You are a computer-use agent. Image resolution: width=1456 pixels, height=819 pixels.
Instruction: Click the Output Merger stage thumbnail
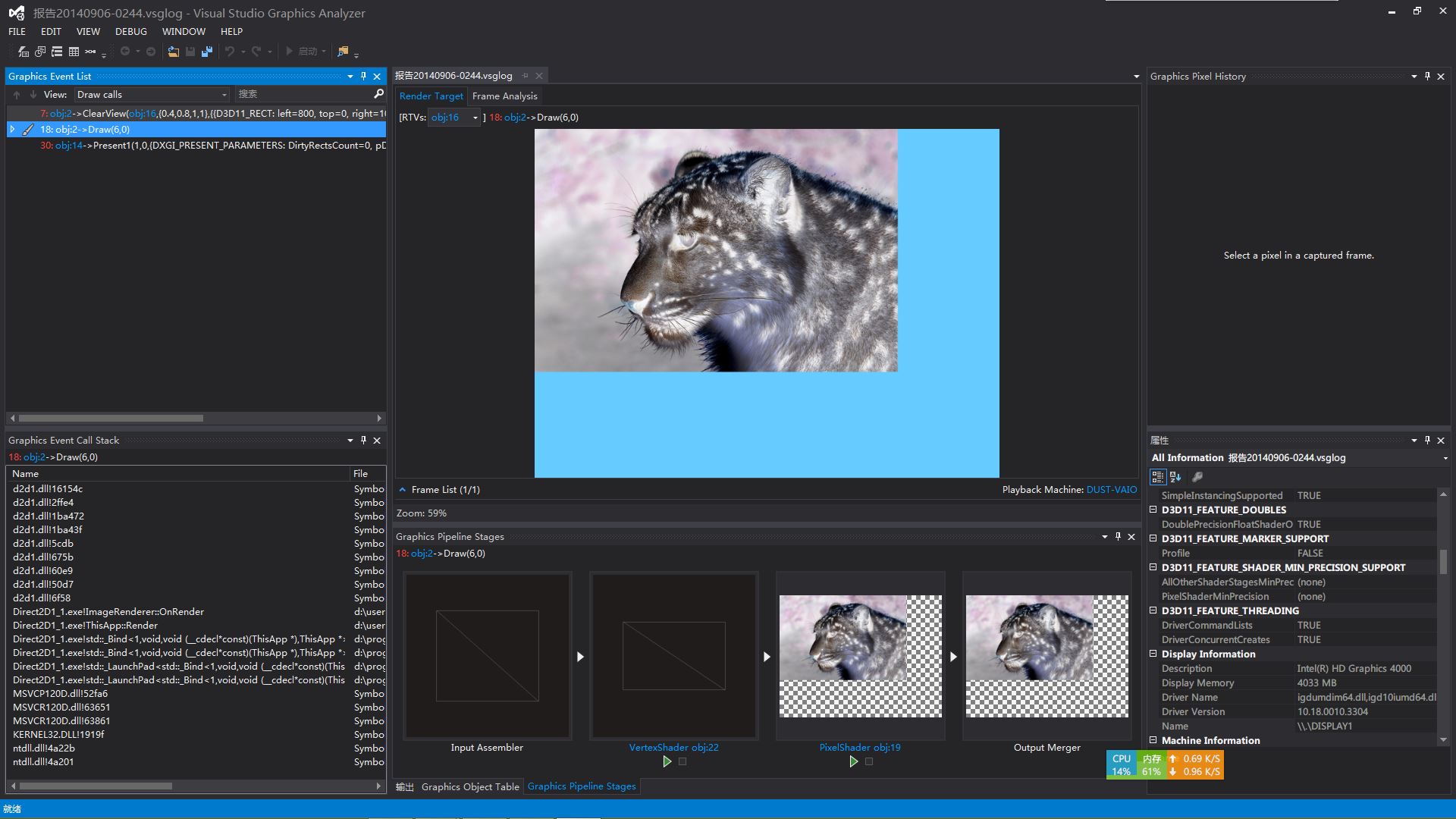[x=1046, y=656]
